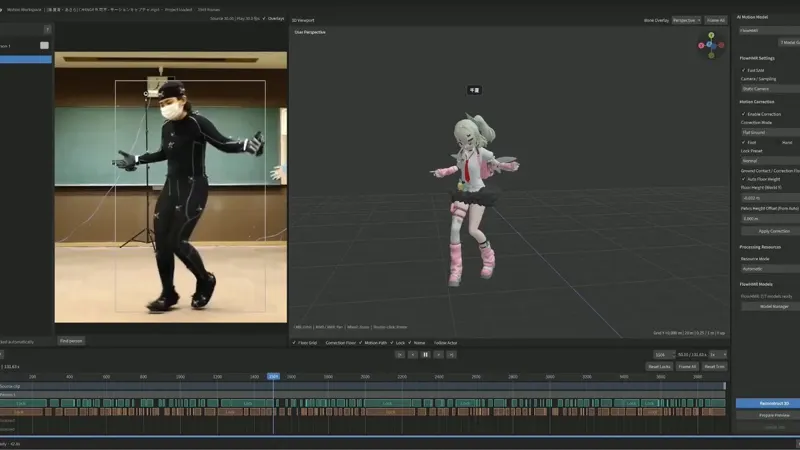Click the blue Reconstruct 3D button
This screenshot has width=800, height=450.
768,403
